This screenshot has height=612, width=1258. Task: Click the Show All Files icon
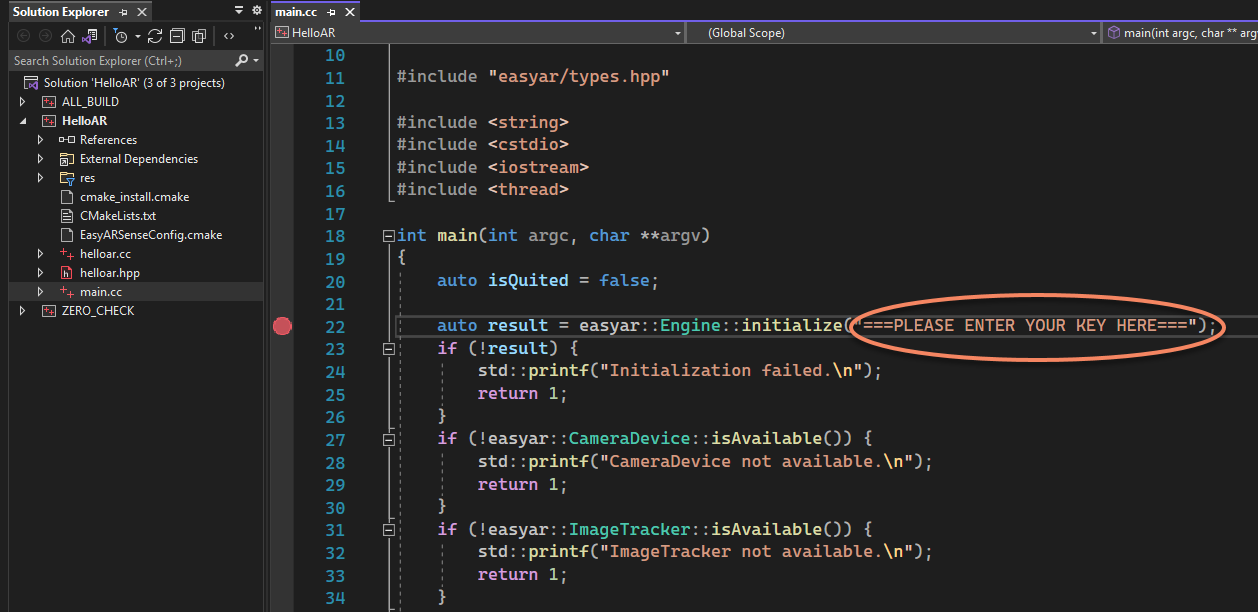pos(199,36)
